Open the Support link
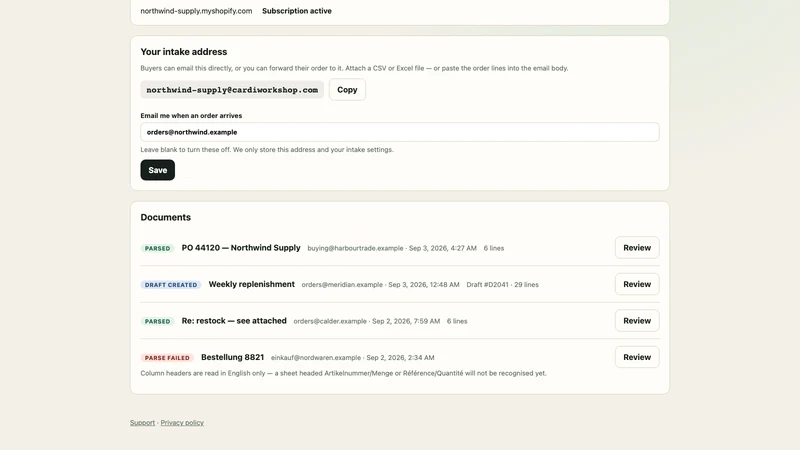This screenshot has height=450, width=800. coord(142,422)
